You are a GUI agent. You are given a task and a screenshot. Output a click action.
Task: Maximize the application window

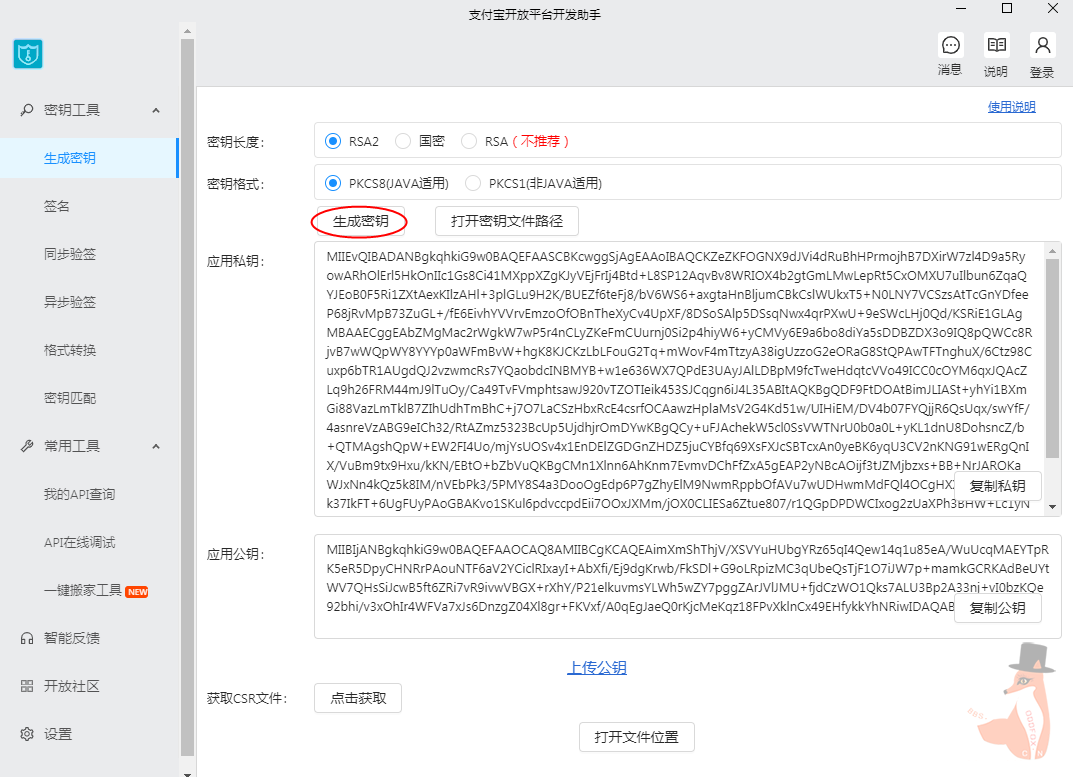click(1007, 8)
